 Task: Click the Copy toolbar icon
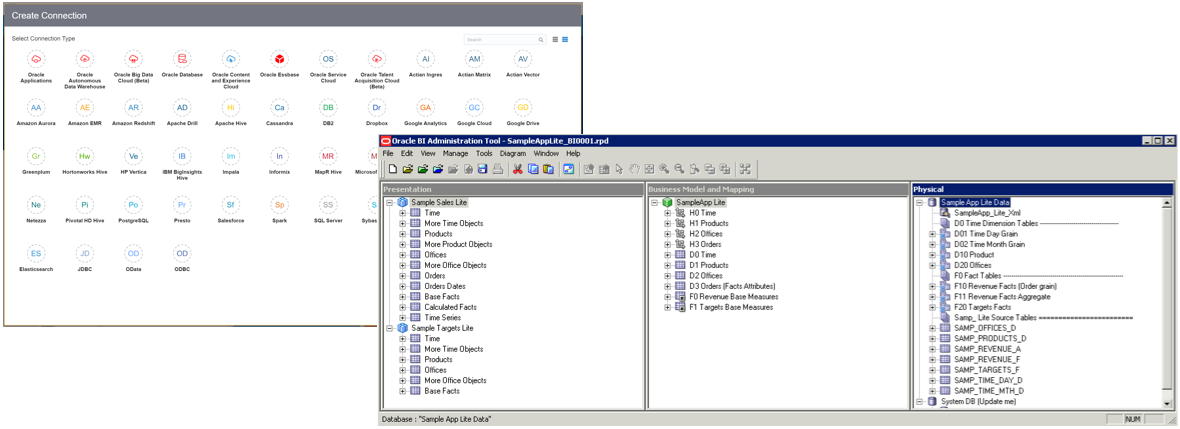(533, 169)
